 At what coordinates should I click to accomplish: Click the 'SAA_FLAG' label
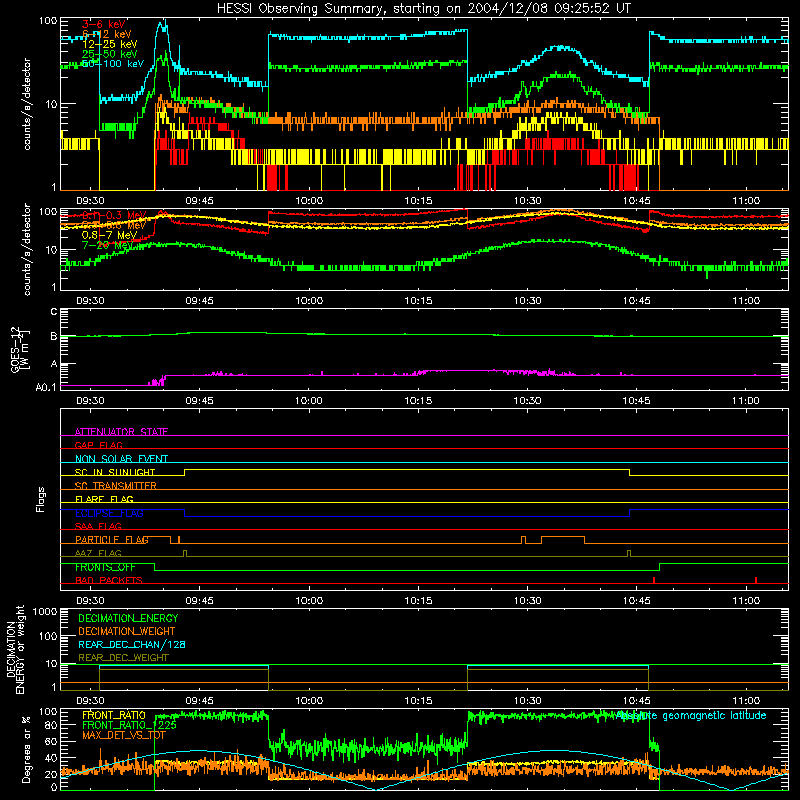point(98,526)
